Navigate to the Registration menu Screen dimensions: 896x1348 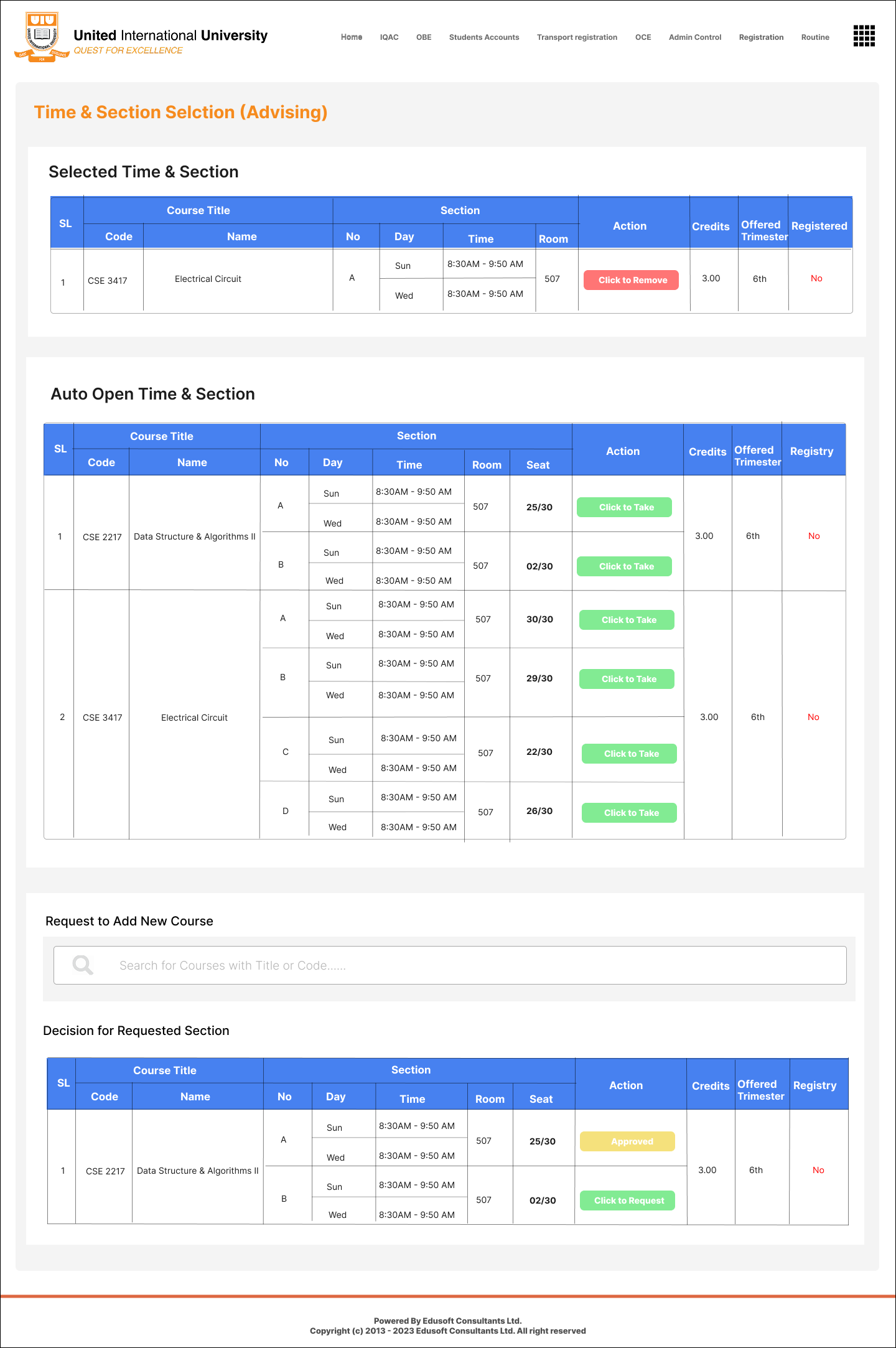point(760,37)
